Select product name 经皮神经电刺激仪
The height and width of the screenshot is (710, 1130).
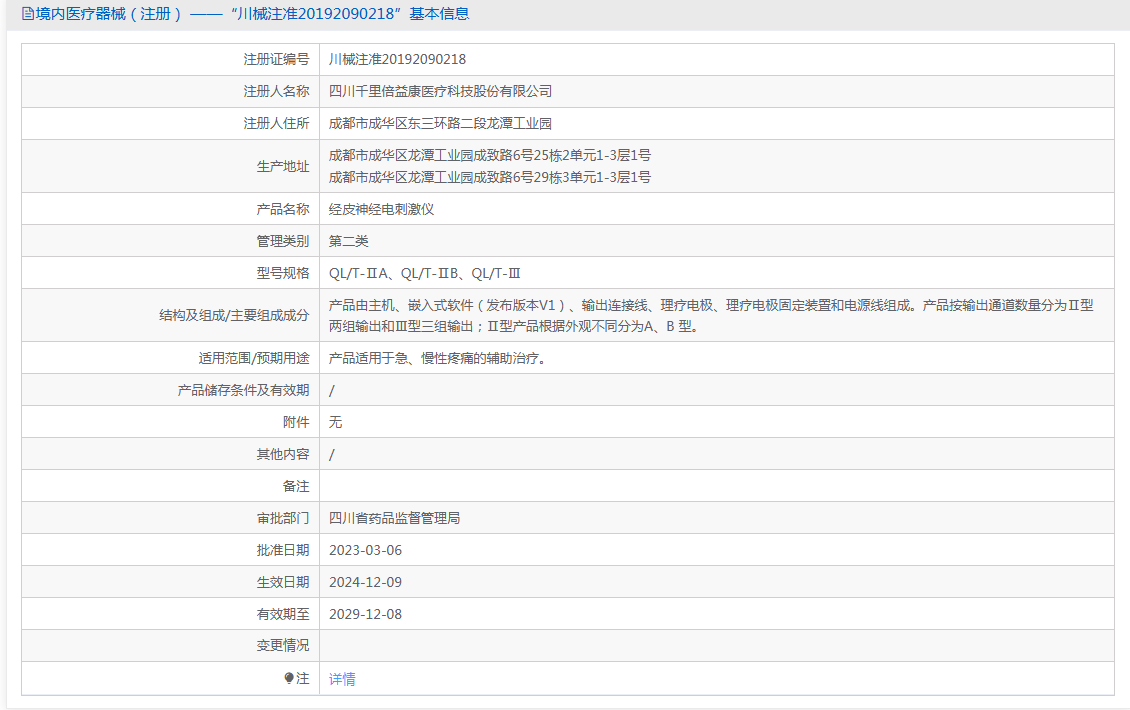click(x=381, y=209)
